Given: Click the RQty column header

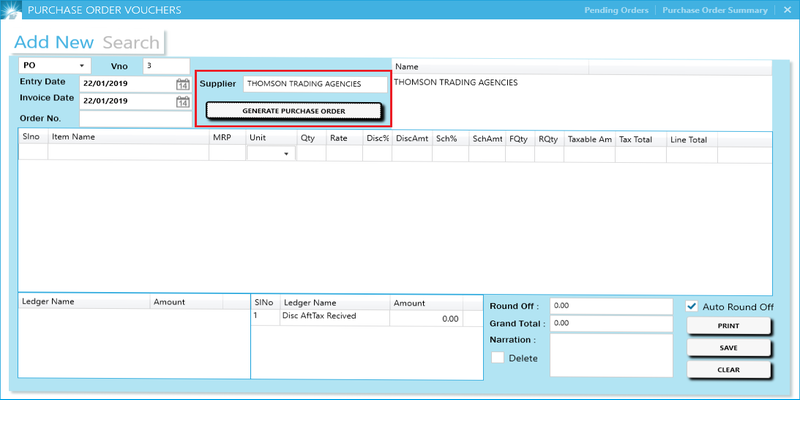Looking at the screenshot, I should click(x=549, y=139).
